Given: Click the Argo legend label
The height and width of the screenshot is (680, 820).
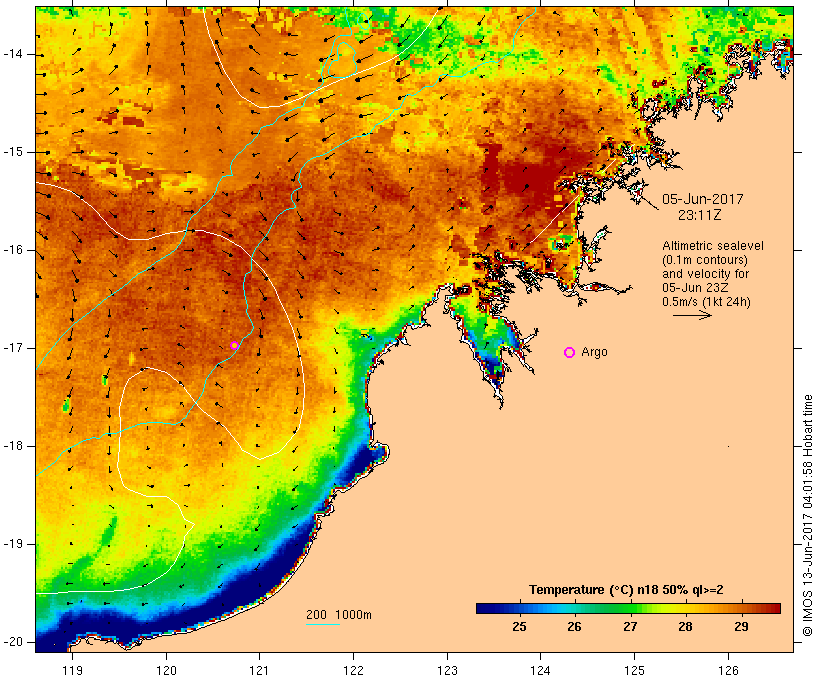Looking at the screenshot, I should pos(594,352).
